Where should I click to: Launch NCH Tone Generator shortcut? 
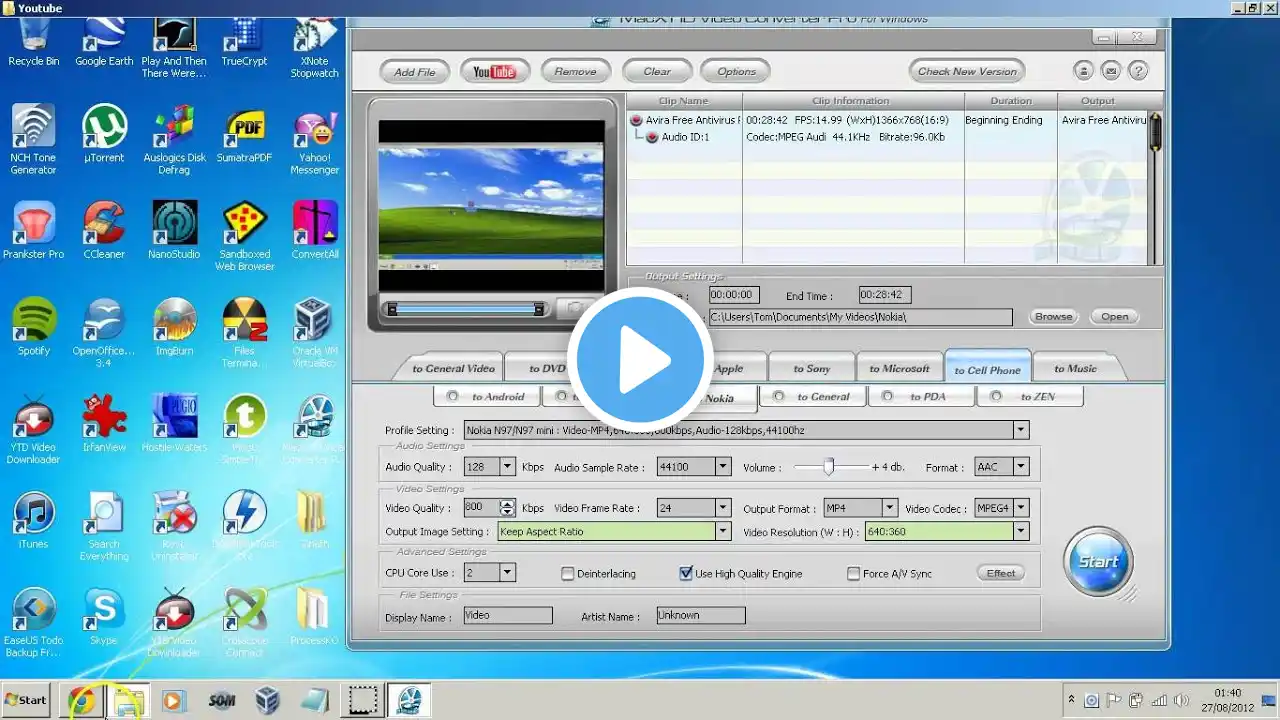click(33, 140)
